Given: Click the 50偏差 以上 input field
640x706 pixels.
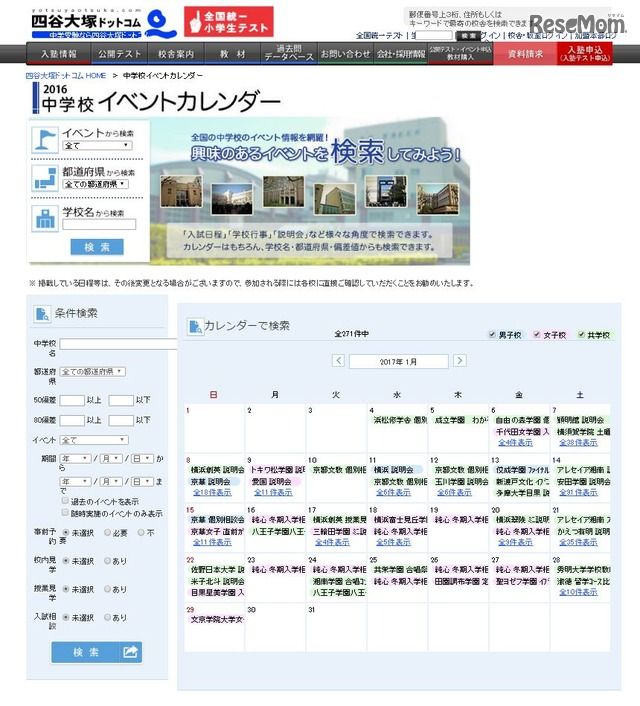Looking at the screenshot, I should pos(72,400).
